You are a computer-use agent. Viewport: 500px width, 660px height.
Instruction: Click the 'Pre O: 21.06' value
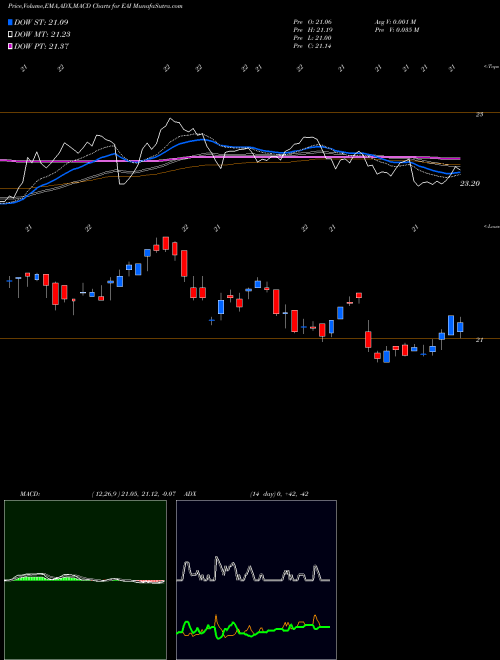click(x=312, y=22)
